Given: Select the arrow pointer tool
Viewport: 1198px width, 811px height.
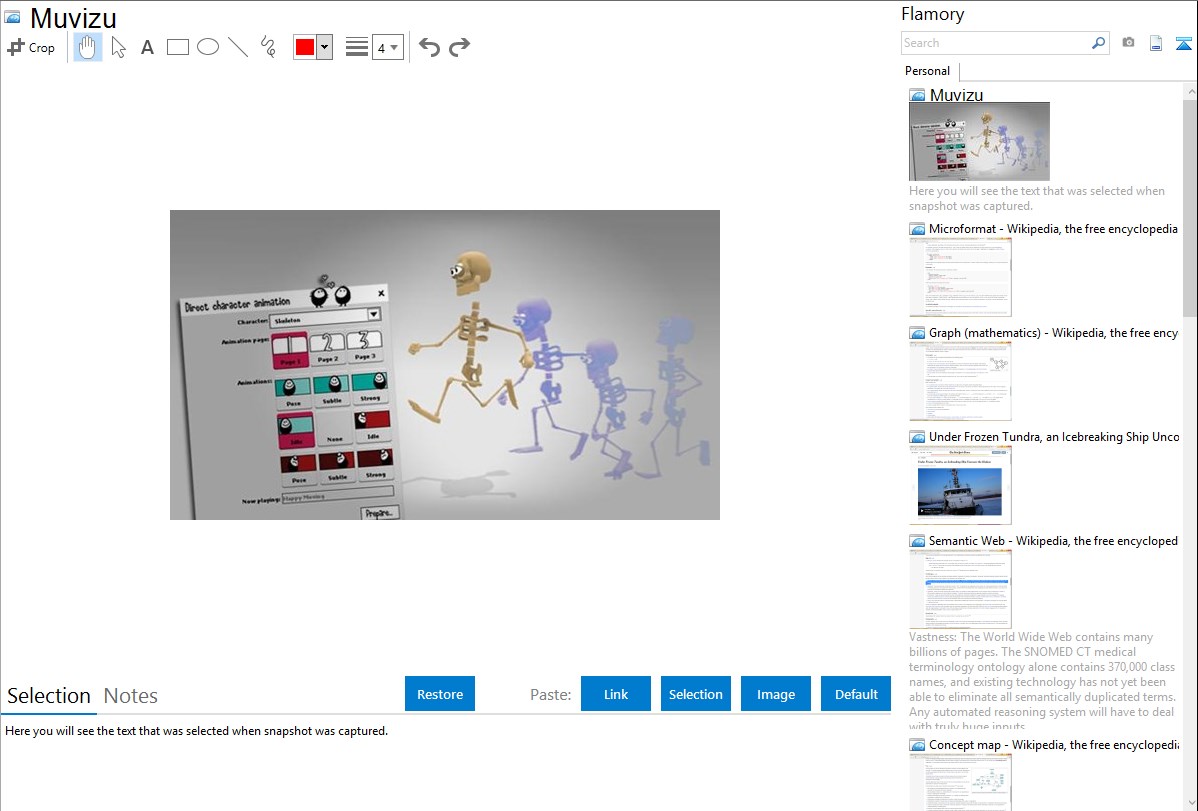Looking at the screenshot, I should tap(118, 47).
